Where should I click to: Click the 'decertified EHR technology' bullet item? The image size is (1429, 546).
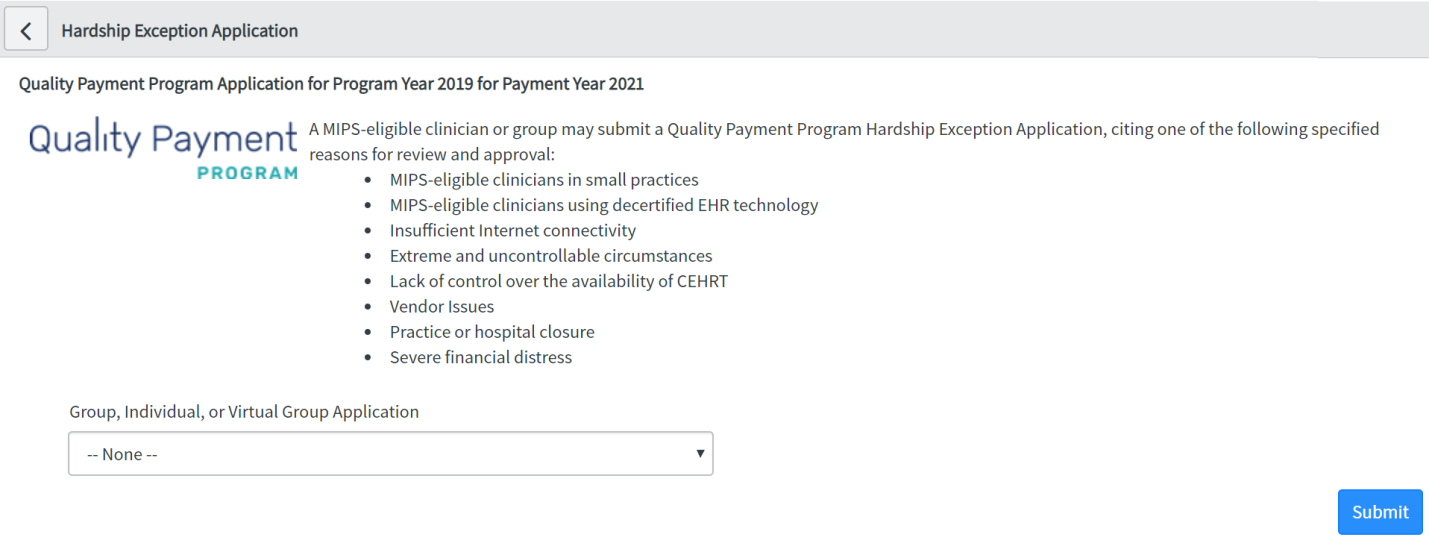[604, 205]
